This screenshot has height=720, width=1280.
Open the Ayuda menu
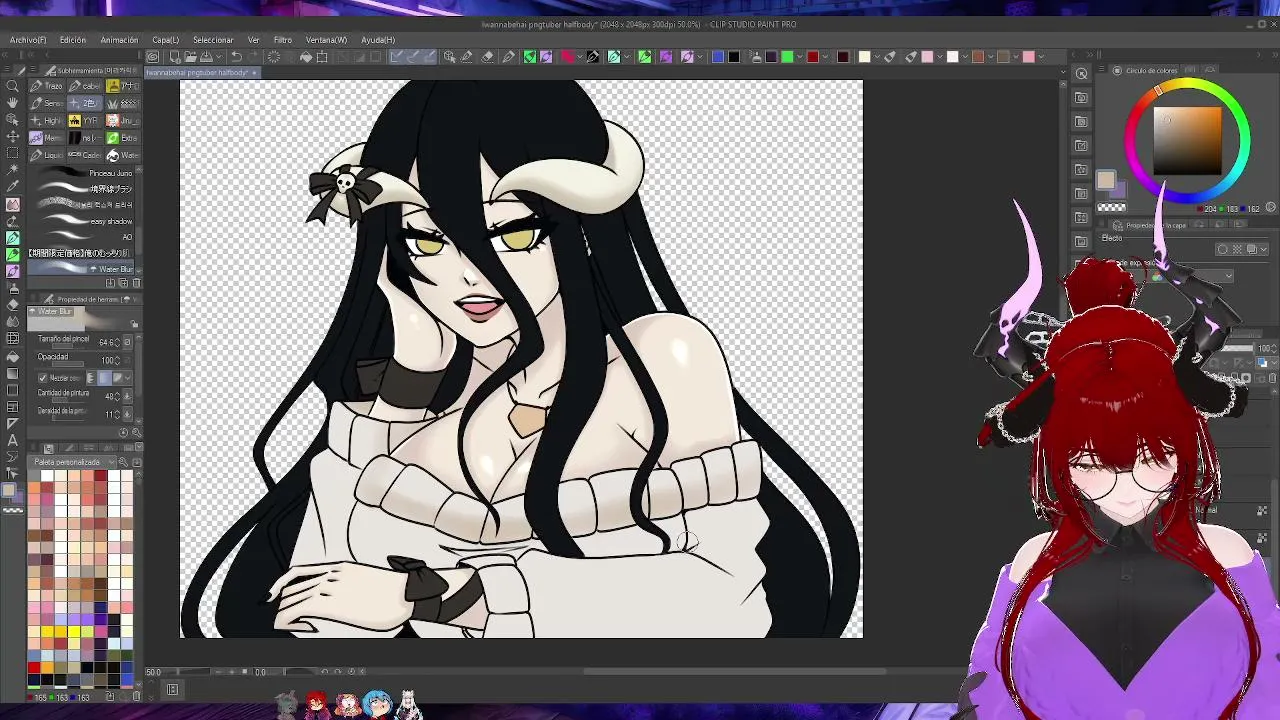(378, 40)
